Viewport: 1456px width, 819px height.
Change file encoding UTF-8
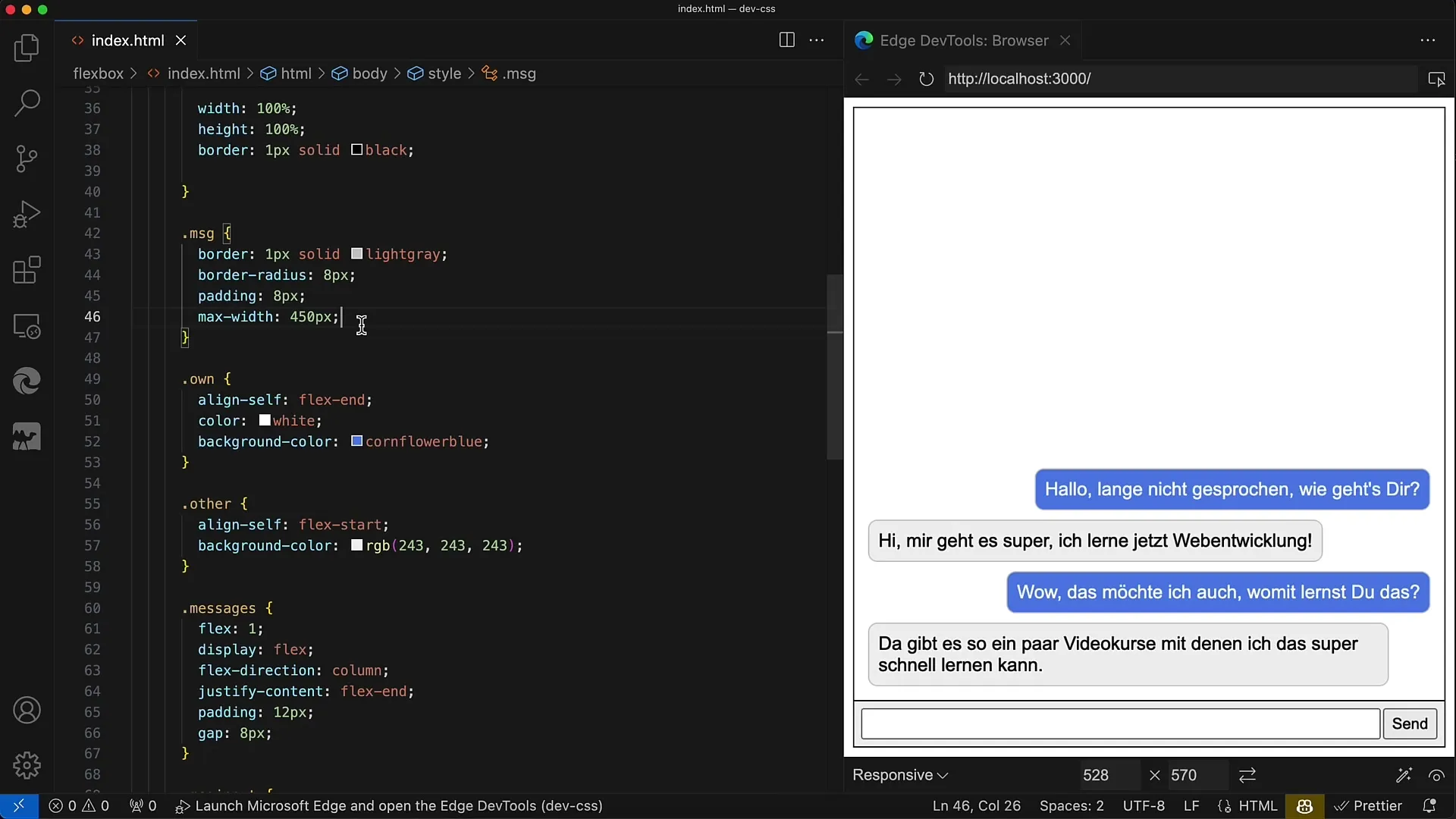[x=1144, y=805]
